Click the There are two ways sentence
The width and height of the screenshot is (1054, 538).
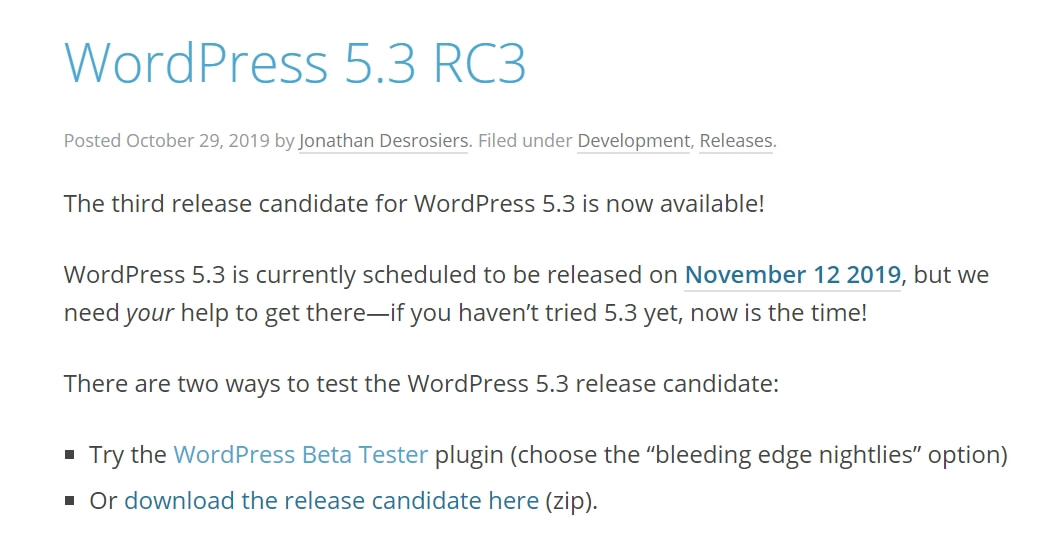(421, 383)
